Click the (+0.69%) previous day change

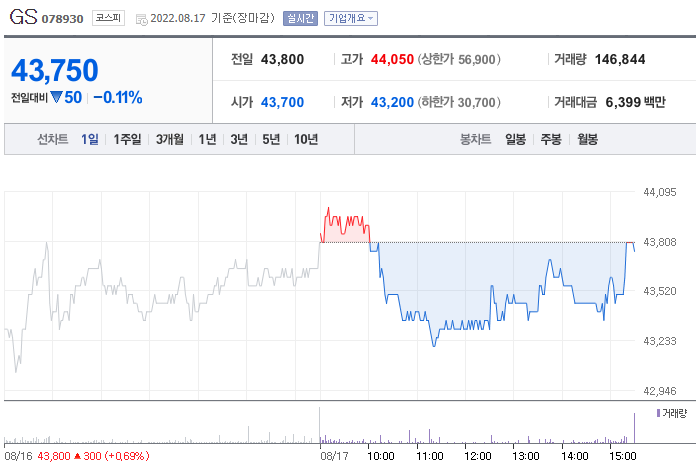[x=127, y=456]
